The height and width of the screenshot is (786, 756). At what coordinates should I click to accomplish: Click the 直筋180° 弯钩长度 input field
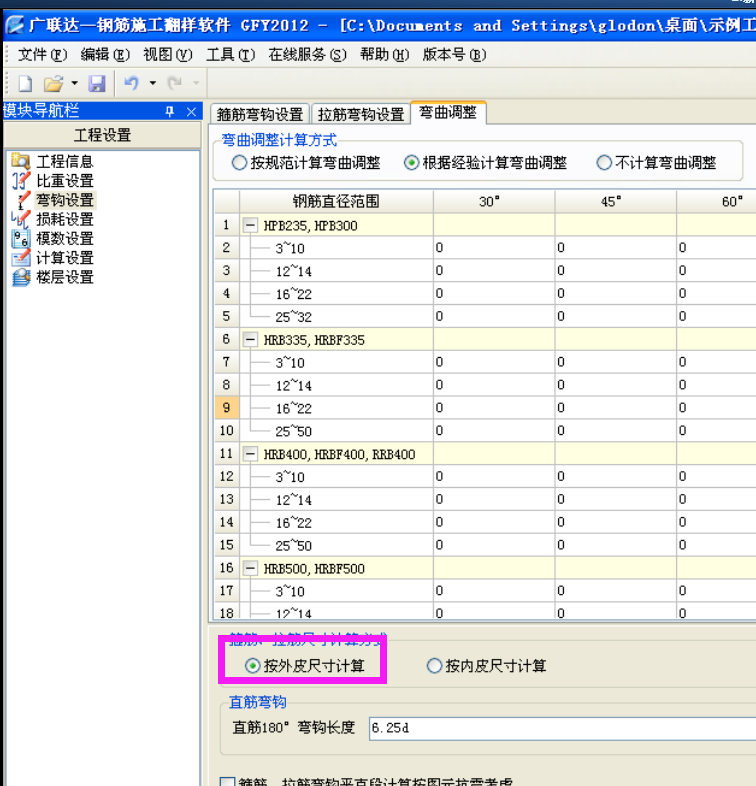tap(562, 728)
